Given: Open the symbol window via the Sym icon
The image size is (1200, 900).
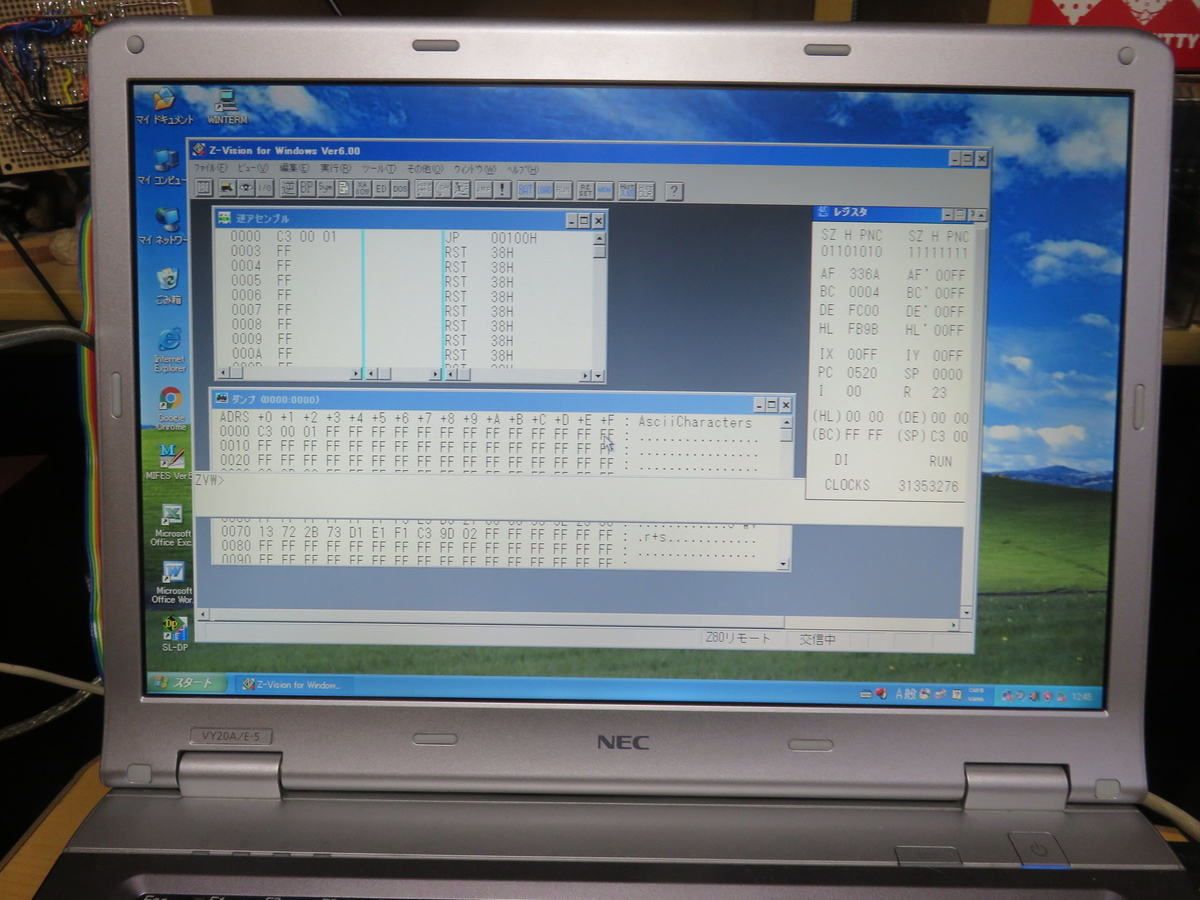Looking at the screenshot, I should tap(322, 190).
